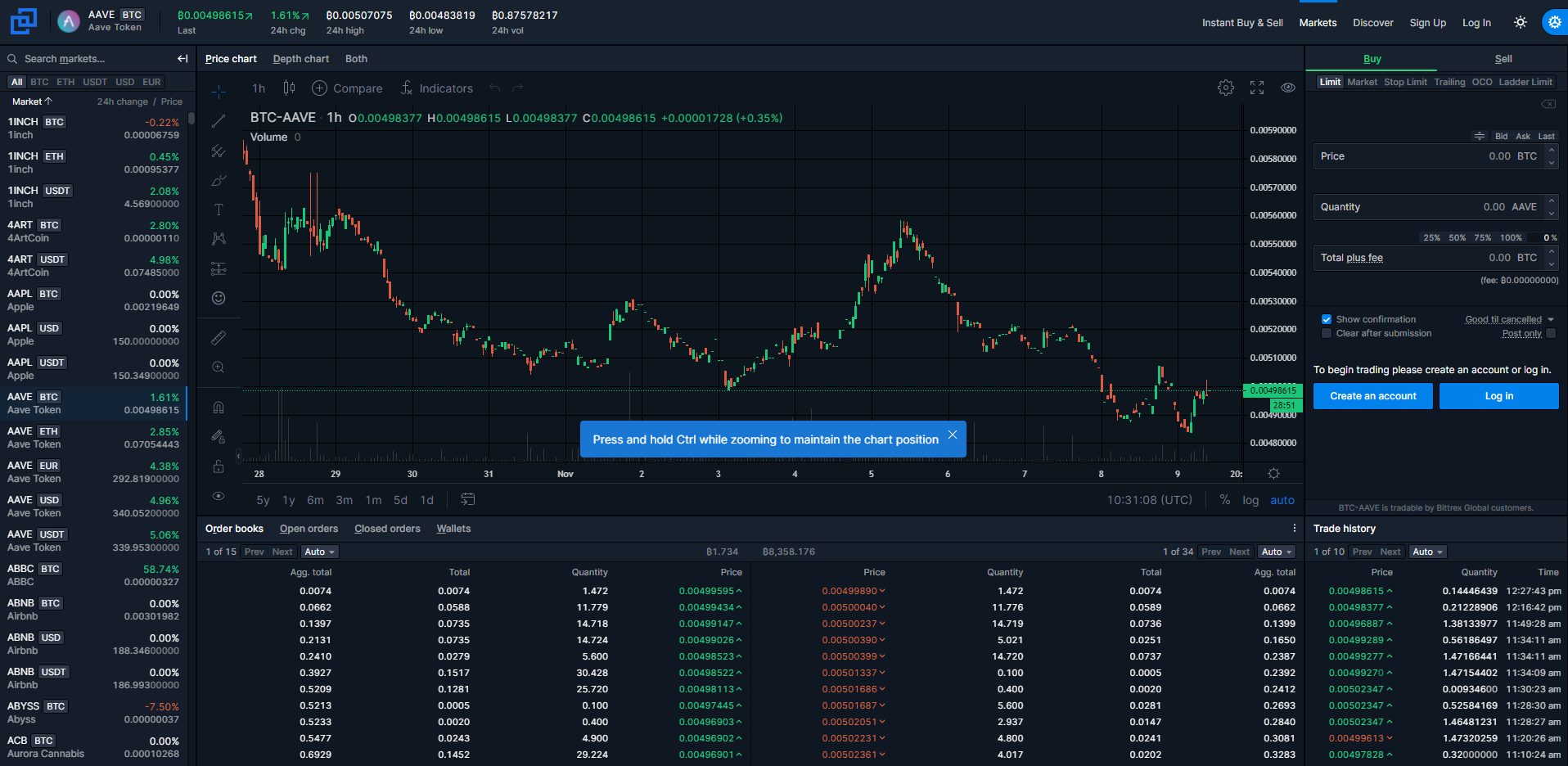
Task: Click Sign Up in header
Action: [1428, 23]
